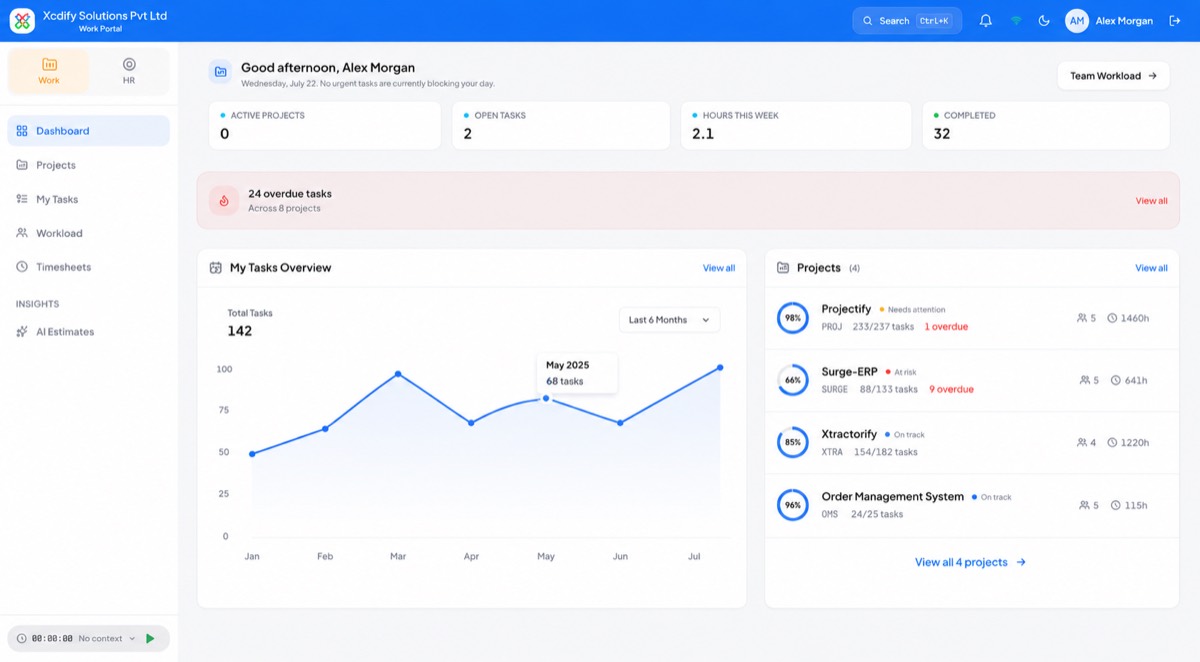Click the members icon on the Projectify row
The height and width of the screenshot is (662, 1200).
[1082, 318]
